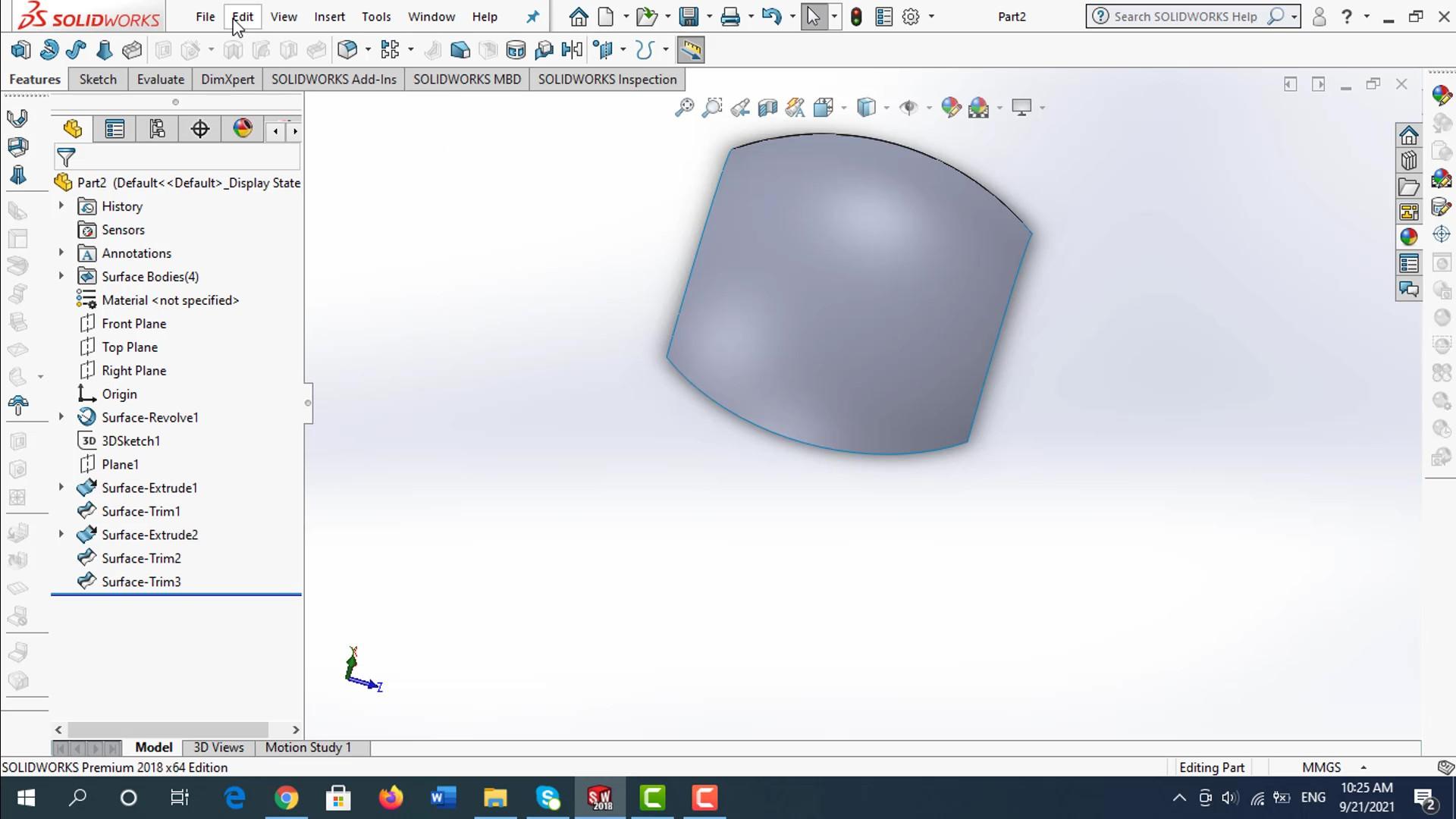Screen dimensions: 1456x819
Task: Open the DisplayManager color ball tab
Action: tap(243, 129)
